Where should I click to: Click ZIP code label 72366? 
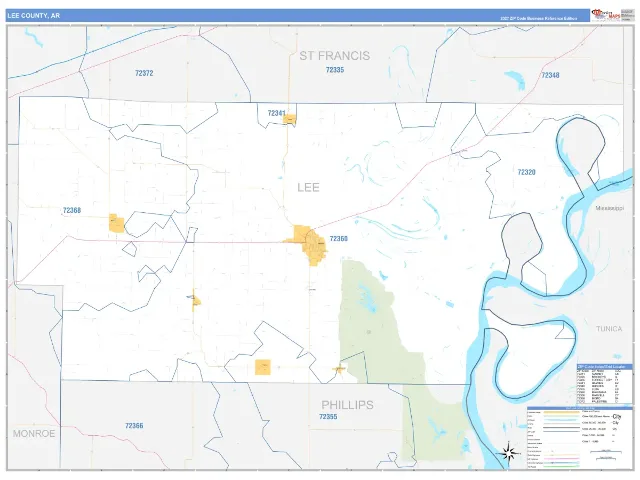pos(134,426)
